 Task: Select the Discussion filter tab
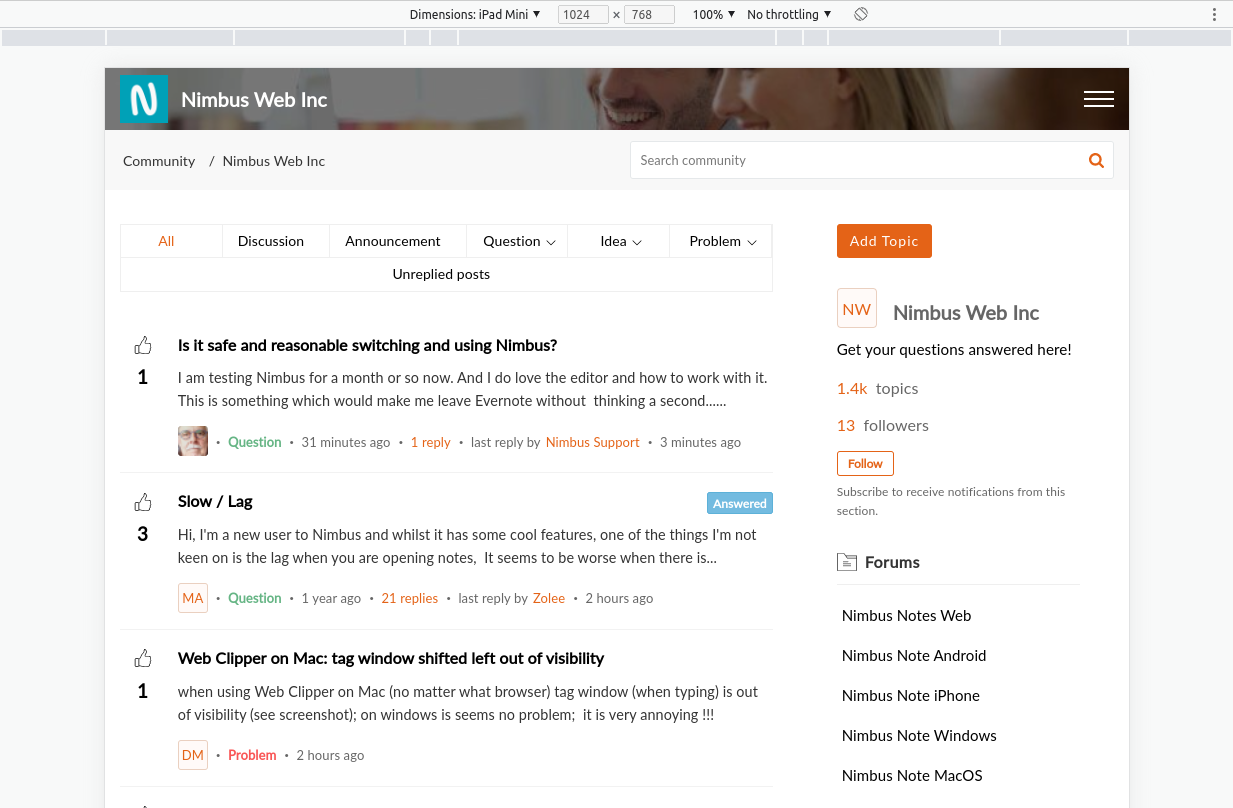point(271,241)
